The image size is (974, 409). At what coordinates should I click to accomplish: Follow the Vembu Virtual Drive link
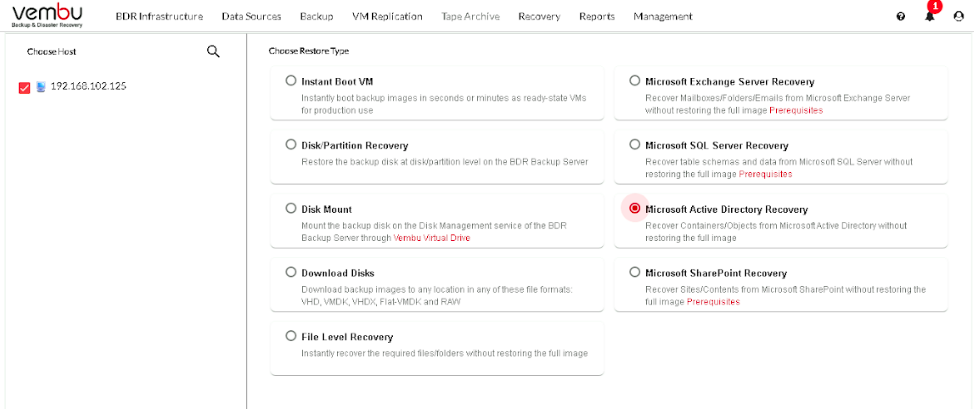432,238
